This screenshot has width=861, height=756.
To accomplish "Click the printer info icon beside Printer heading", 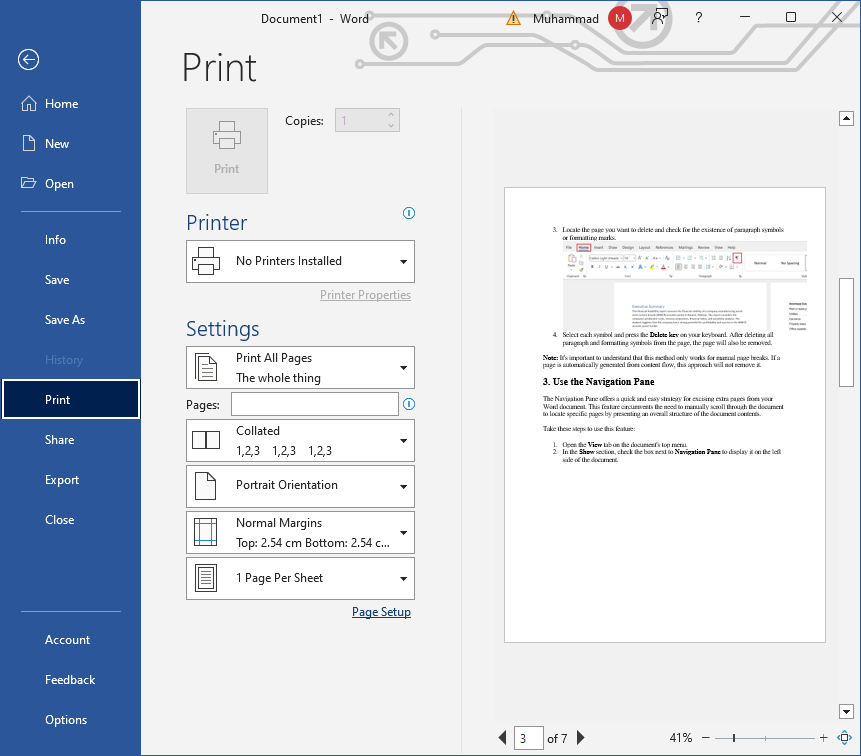I will click(x=408, y=213).
